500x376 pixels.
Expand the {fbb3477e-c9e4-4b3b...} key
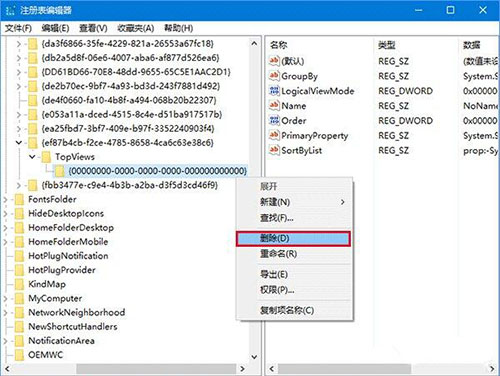[19, 185]
